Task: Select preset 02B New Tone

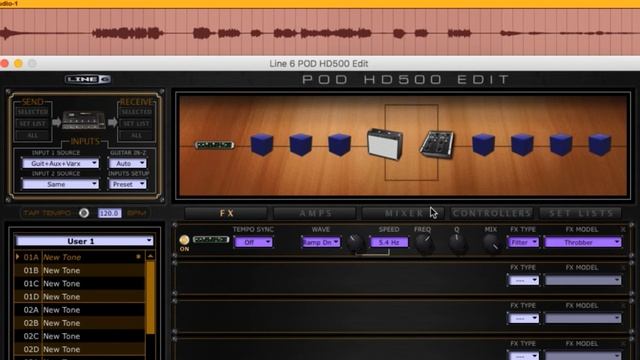Action: [x=80, y=323]
